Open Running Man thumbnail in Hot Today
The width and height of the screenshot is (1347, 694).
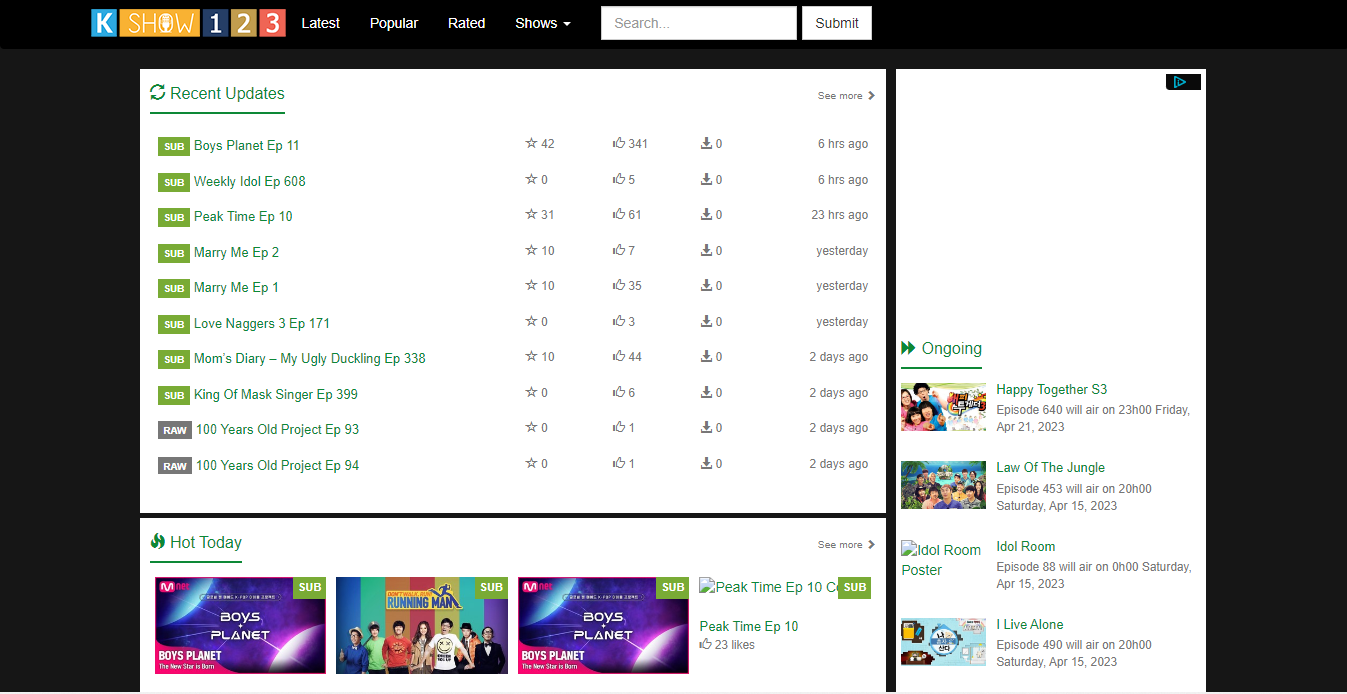click(422, 625)
